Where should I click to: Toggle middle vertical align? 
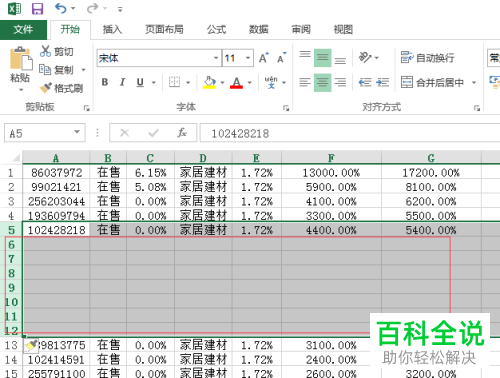322,58
